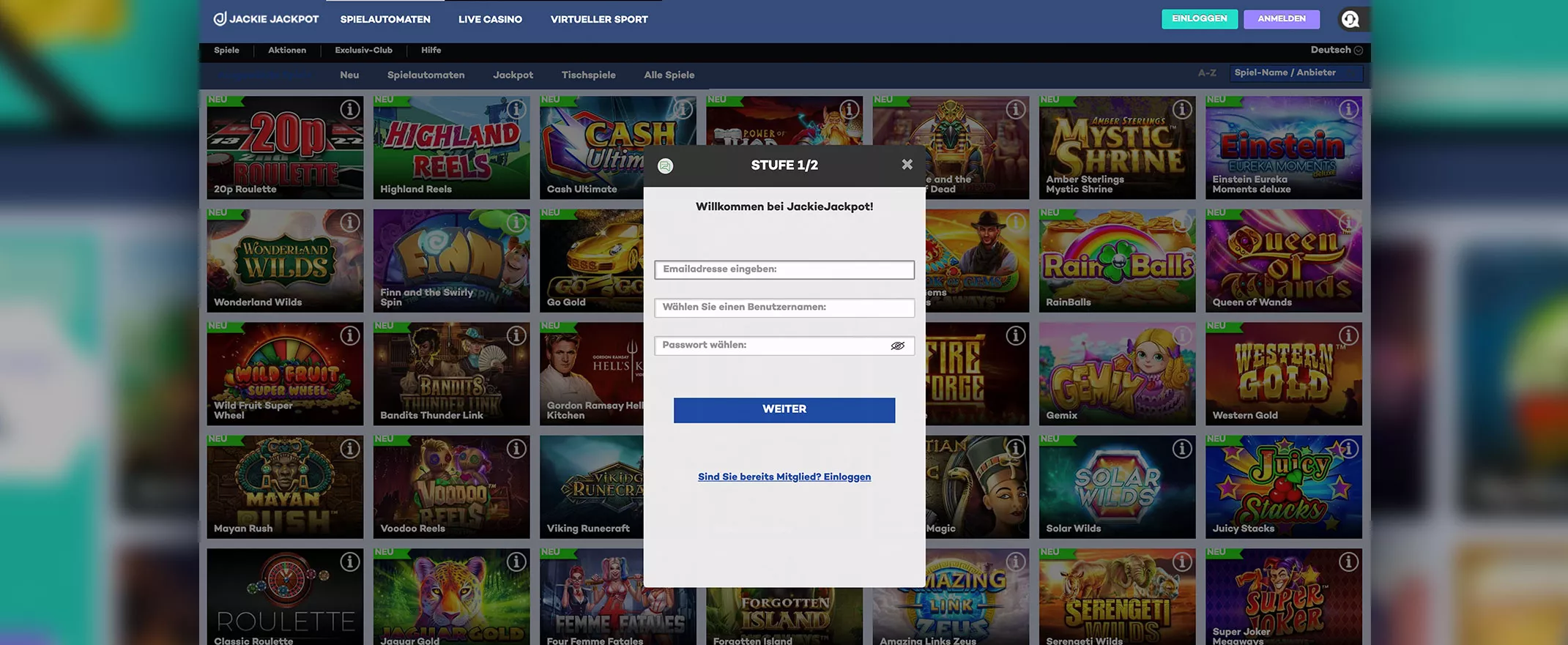Select the Spiele submenu item
Screen dimensions: 1568x645
coord(226,50)
